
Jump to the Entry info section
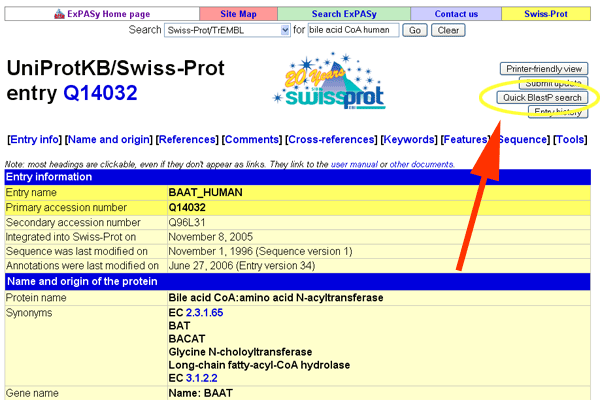tap(37, 141)
